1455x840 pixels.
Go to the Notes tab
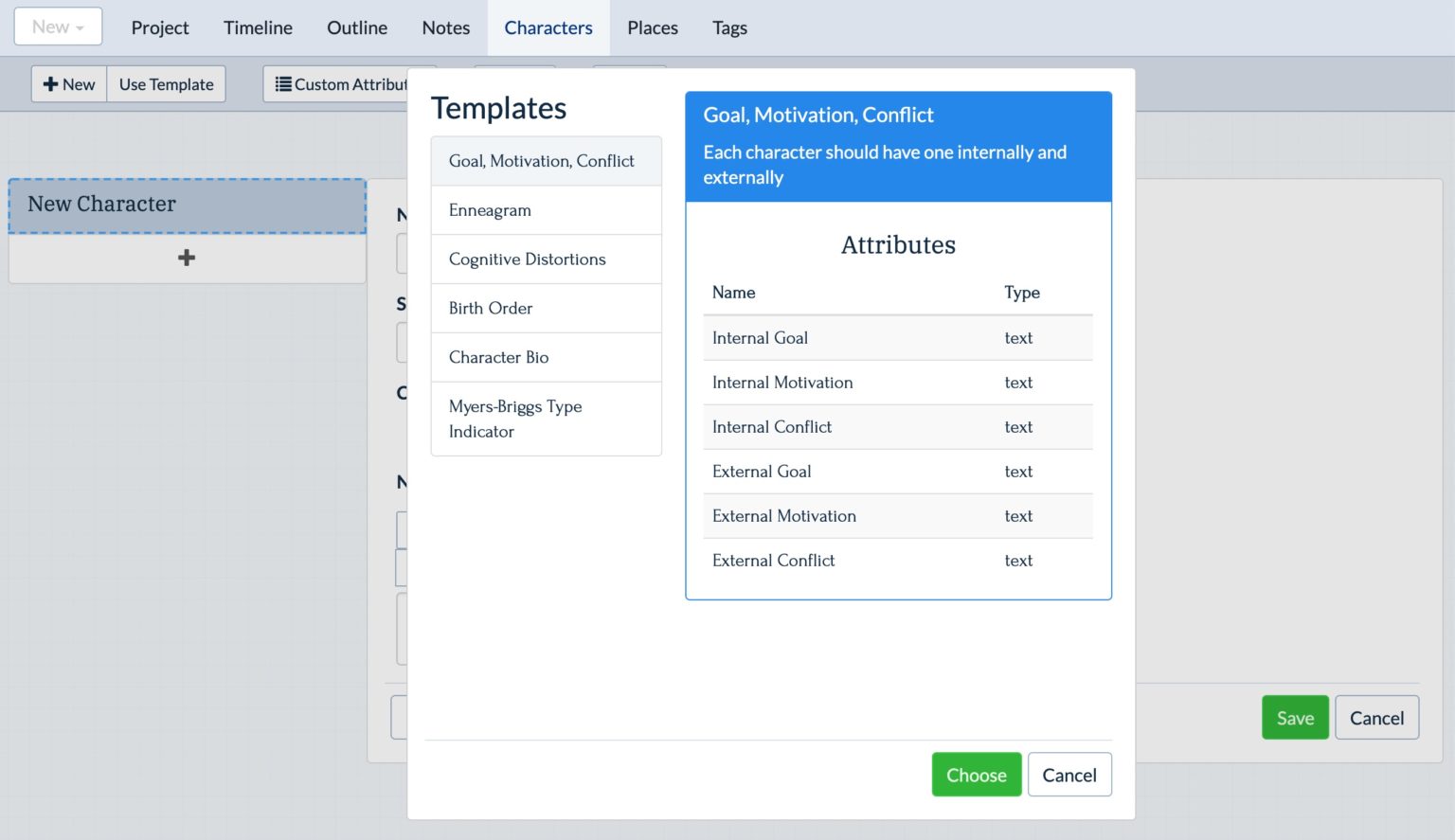(445, 27)
